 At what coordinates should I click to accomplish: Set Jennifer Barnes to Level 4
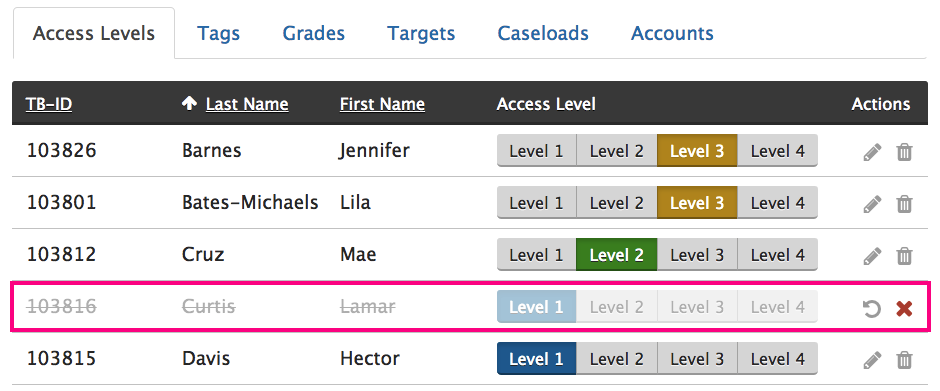778,151
